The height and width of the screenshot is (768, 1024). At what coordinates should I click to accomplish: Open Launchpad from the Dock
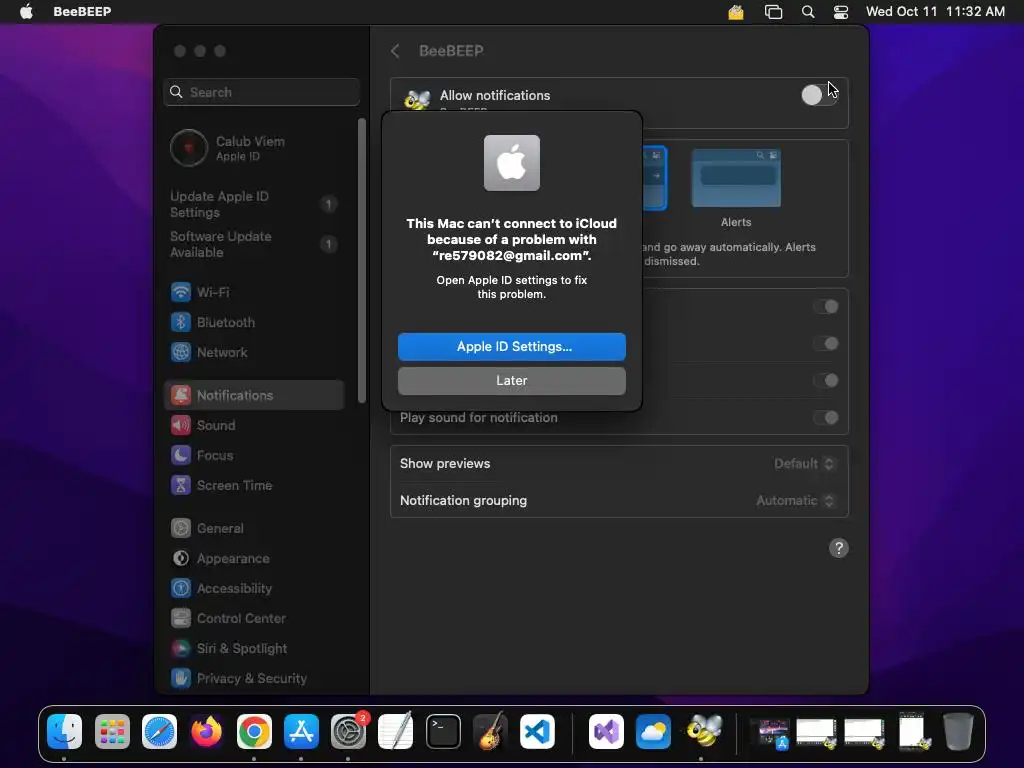pos(112,731)
